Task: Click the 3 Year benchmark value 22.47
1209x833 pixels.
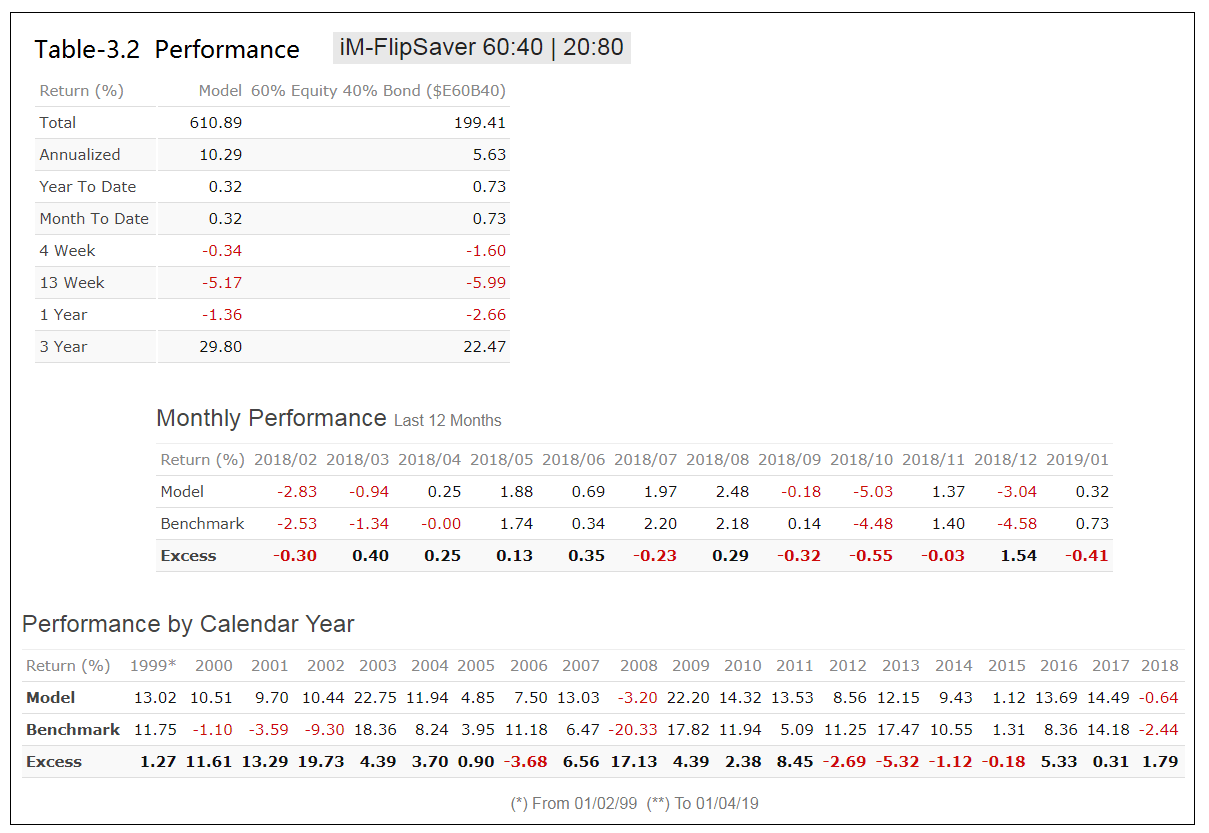Action: pos(484,347)
